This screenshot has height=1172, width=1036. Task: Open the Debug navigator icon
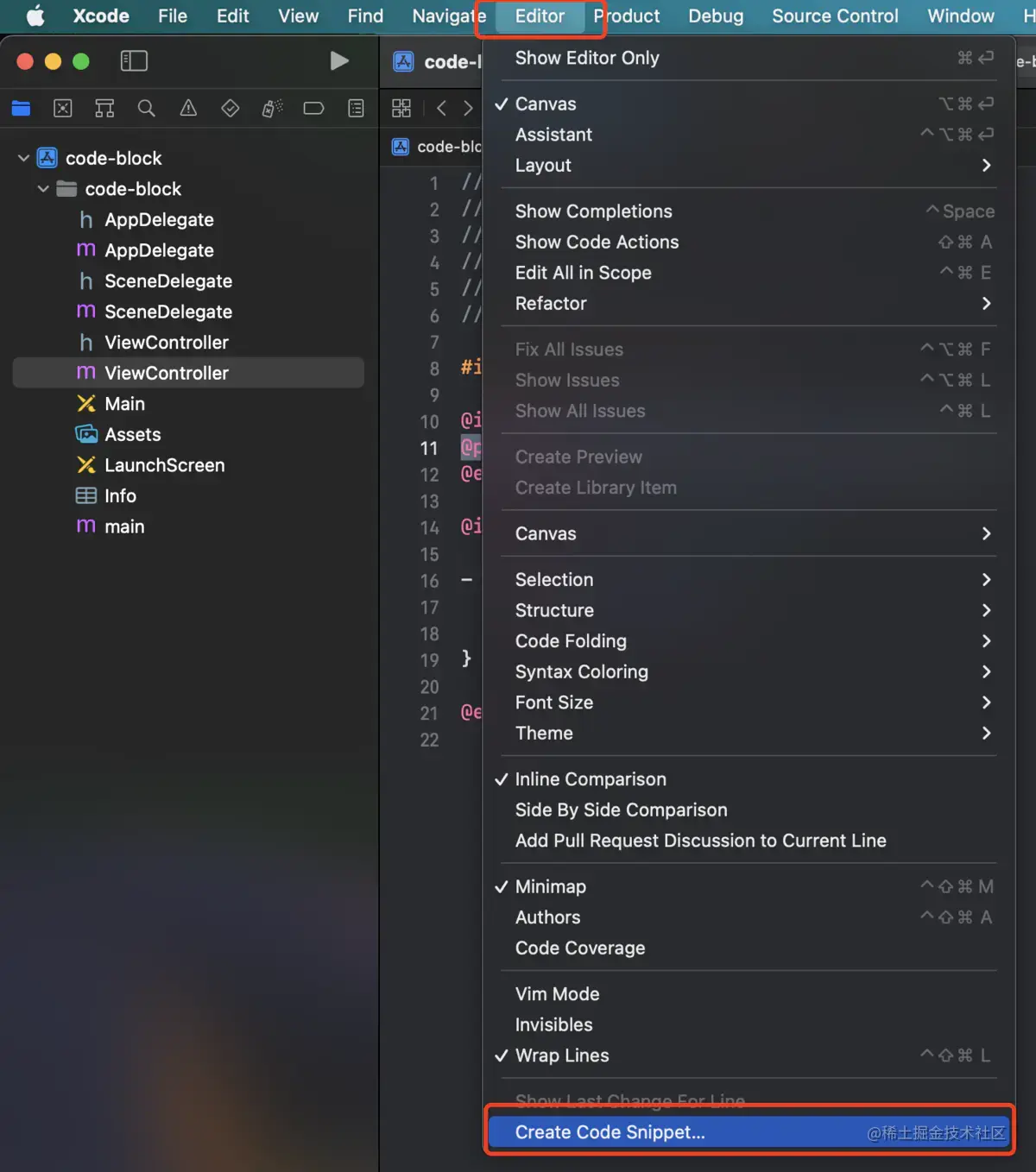click(x=272, y=108)
